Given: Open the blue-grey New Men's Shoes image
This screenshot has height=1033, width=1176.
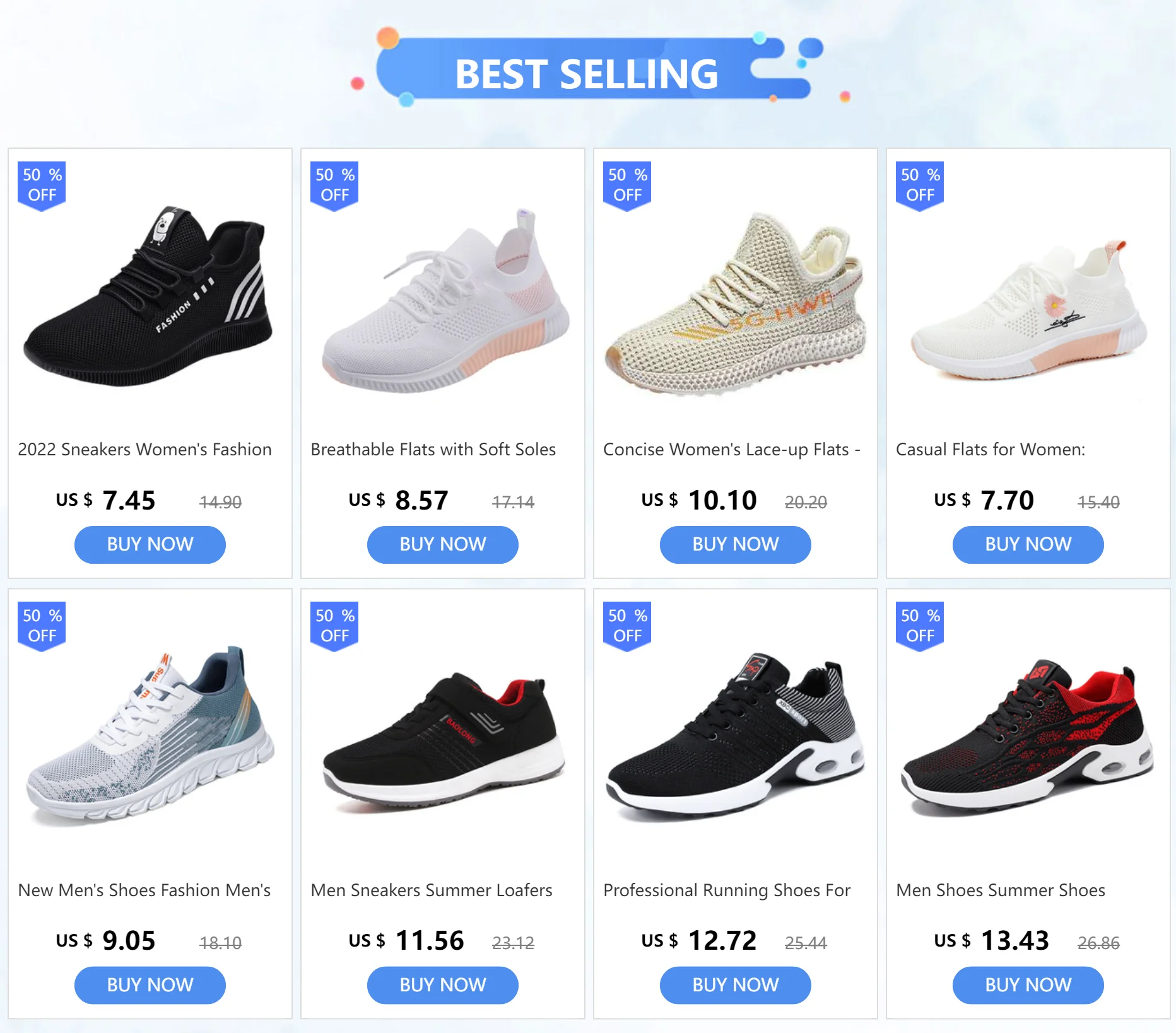Looking at the screenshot, I should 150,735.
